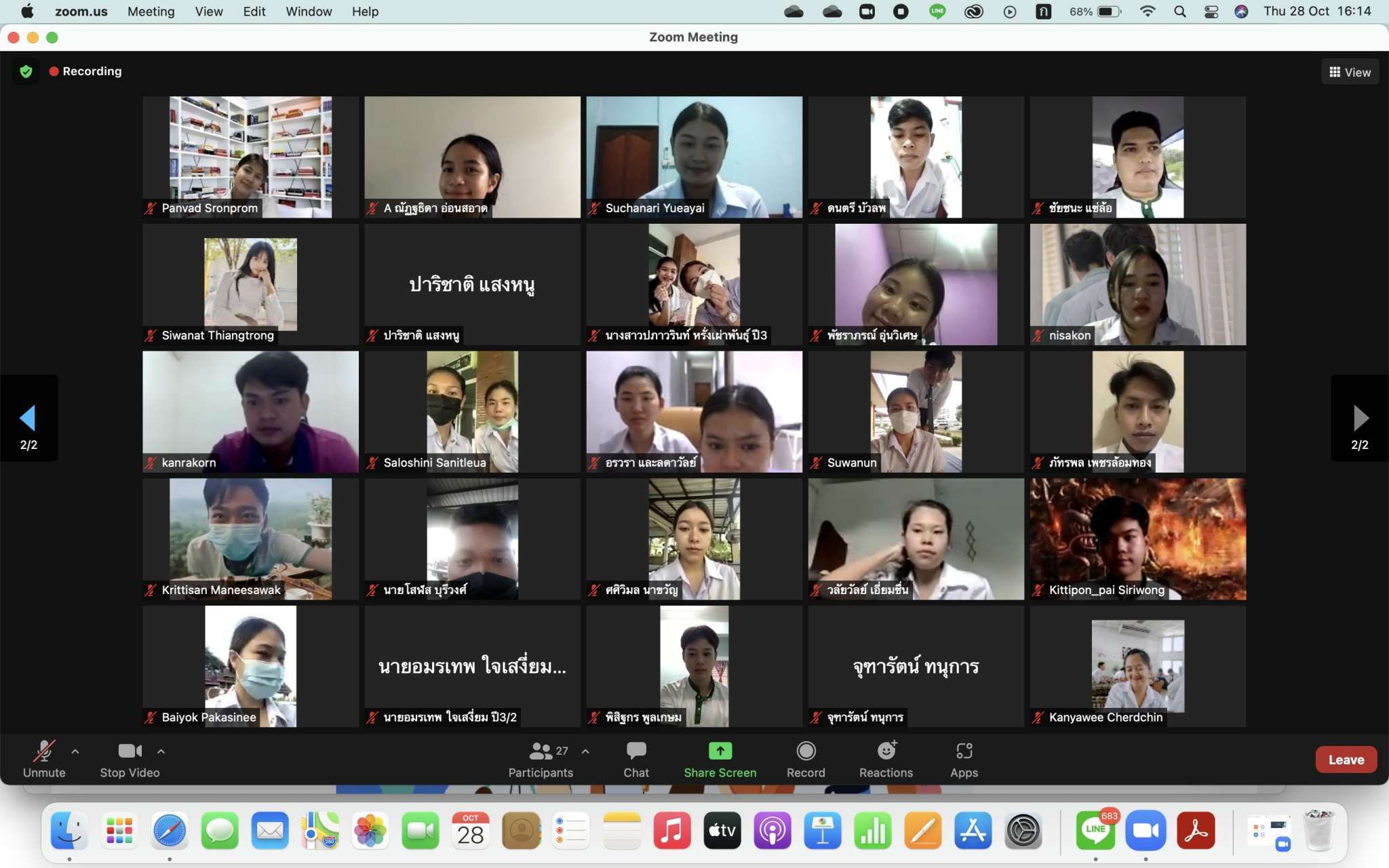Expand the caret next to Participants count

point(585,751)
